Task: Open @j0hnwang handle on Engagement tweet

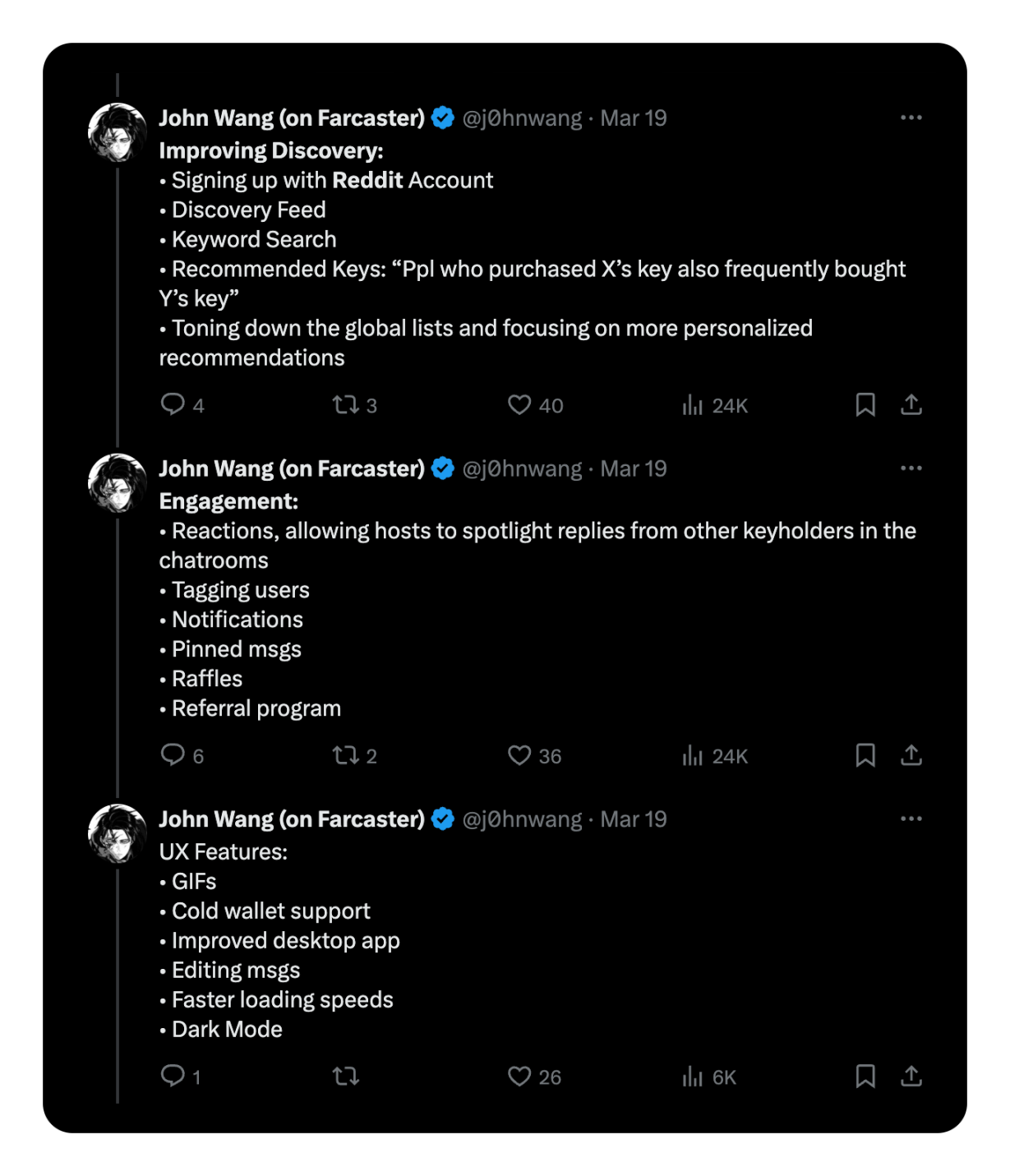Action: (x=522, y=468)
